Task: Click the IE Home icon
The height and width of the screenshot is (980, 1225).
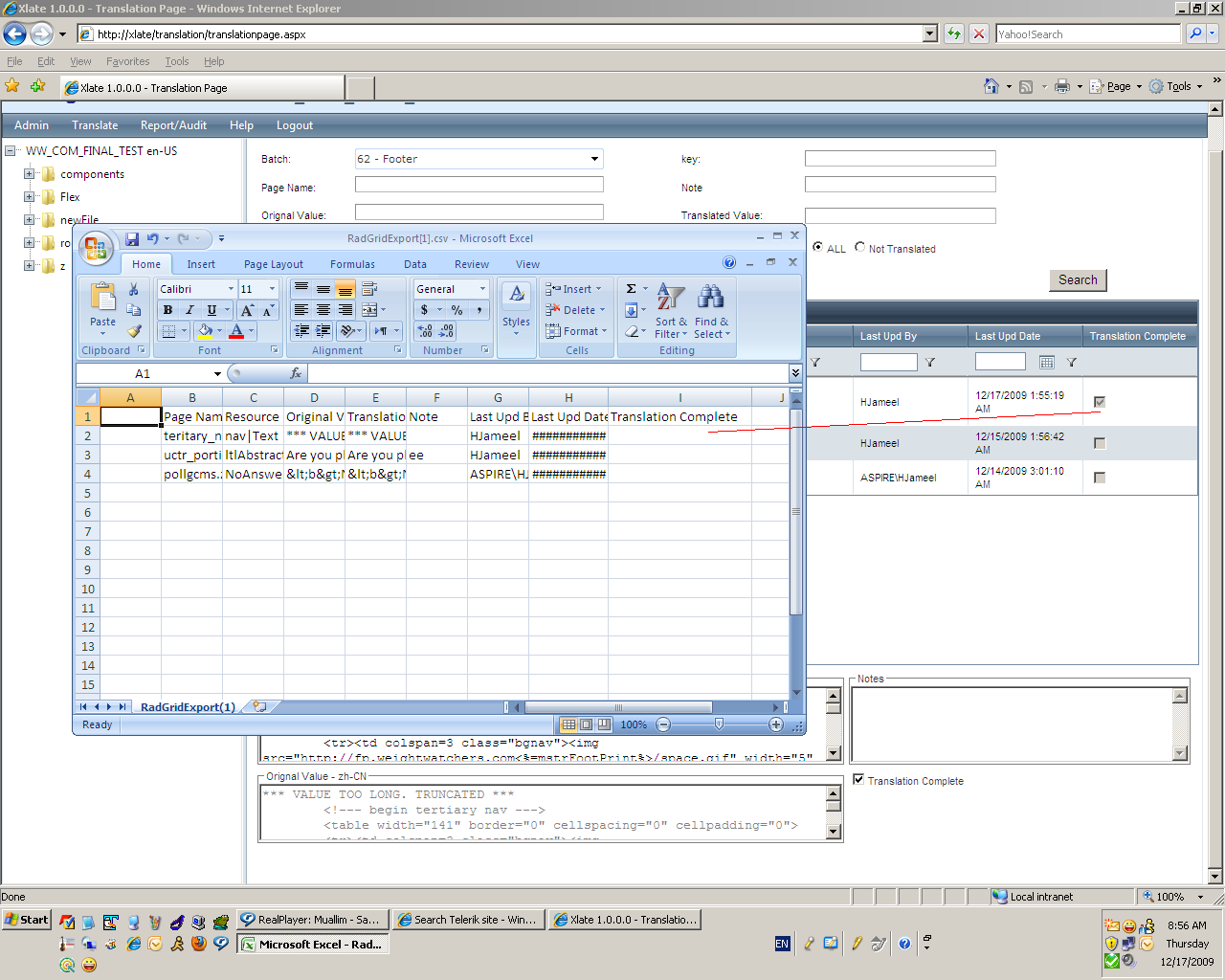Action: (991, 86)
